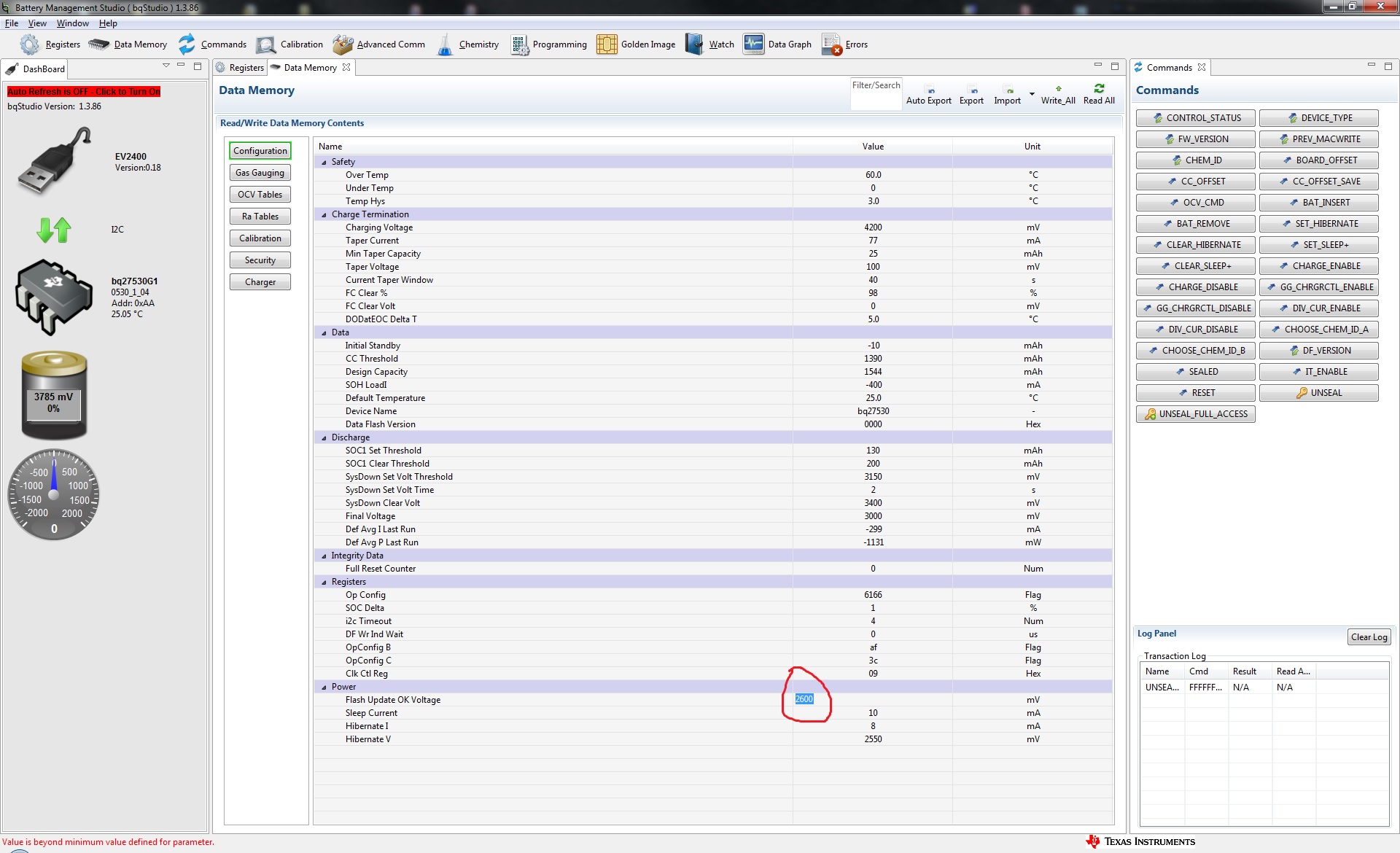1400x853 pixels.
Task: Select the Charging Voltage value 4200
Action: [x=873, y=227]
